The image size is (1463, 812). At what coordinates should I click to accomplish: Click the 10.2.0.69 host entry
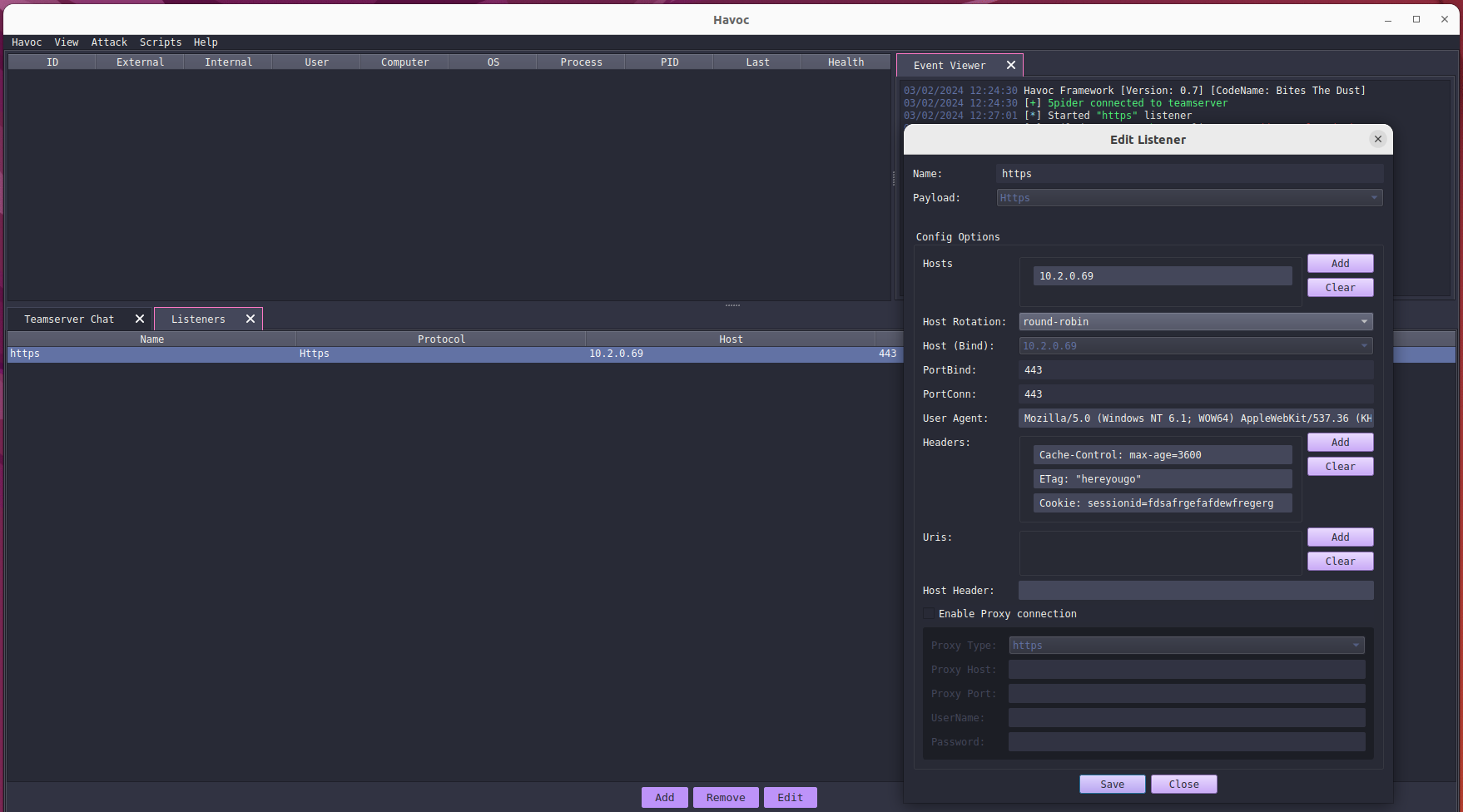pyautogui.click(x=1163, y=276)
